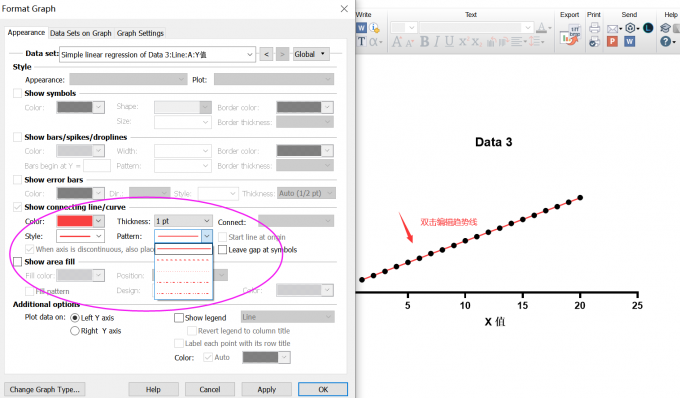Collapse the Pattern dropdown arrow
The image size is (680, 398).
coord(207,236)
